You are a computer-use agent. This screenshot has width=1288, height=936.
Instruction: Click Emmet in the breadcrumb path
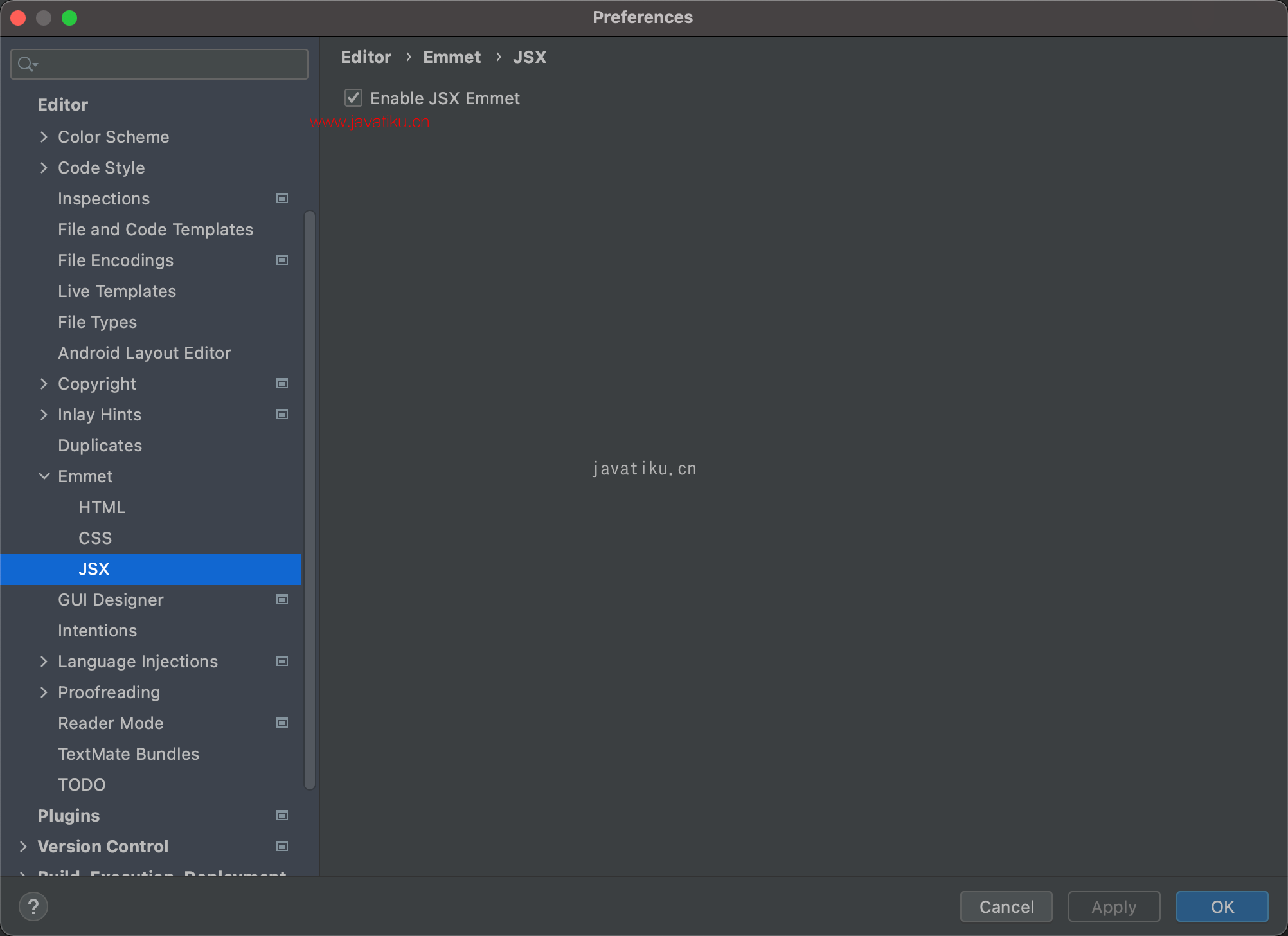pyautogui.click(x=451, y=57)
